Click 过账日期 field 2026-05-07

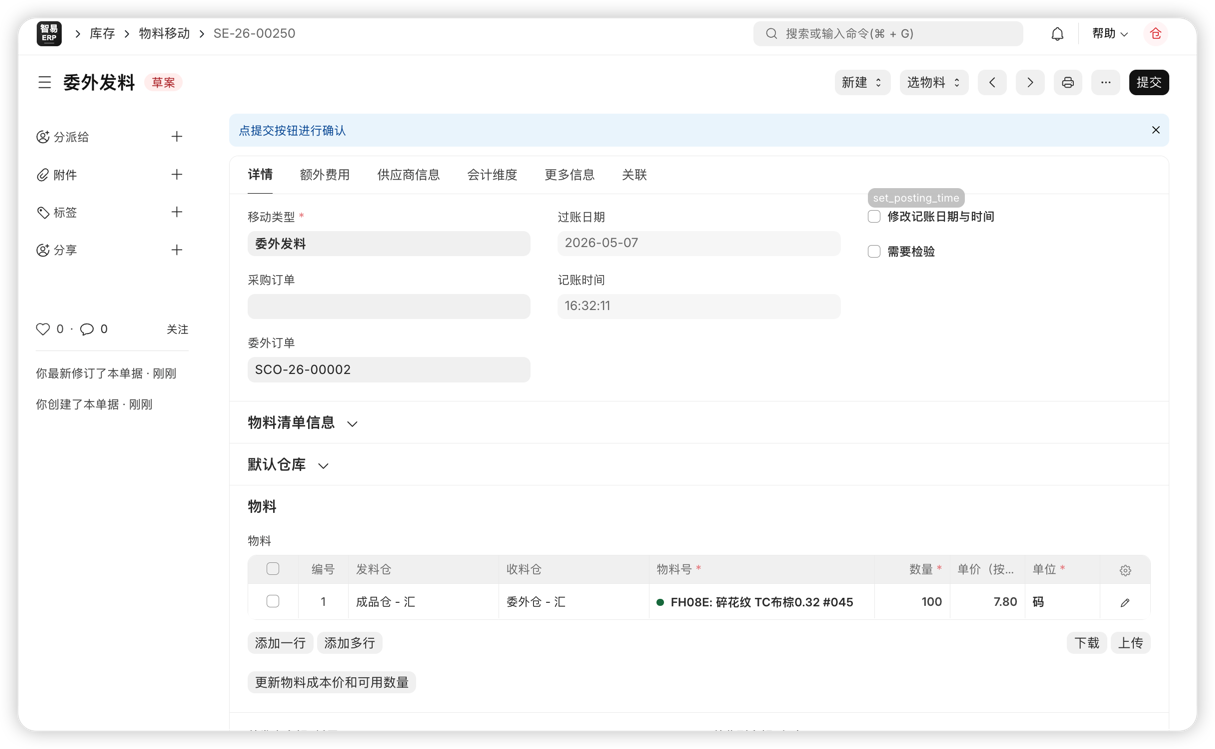tap(699, 244)
